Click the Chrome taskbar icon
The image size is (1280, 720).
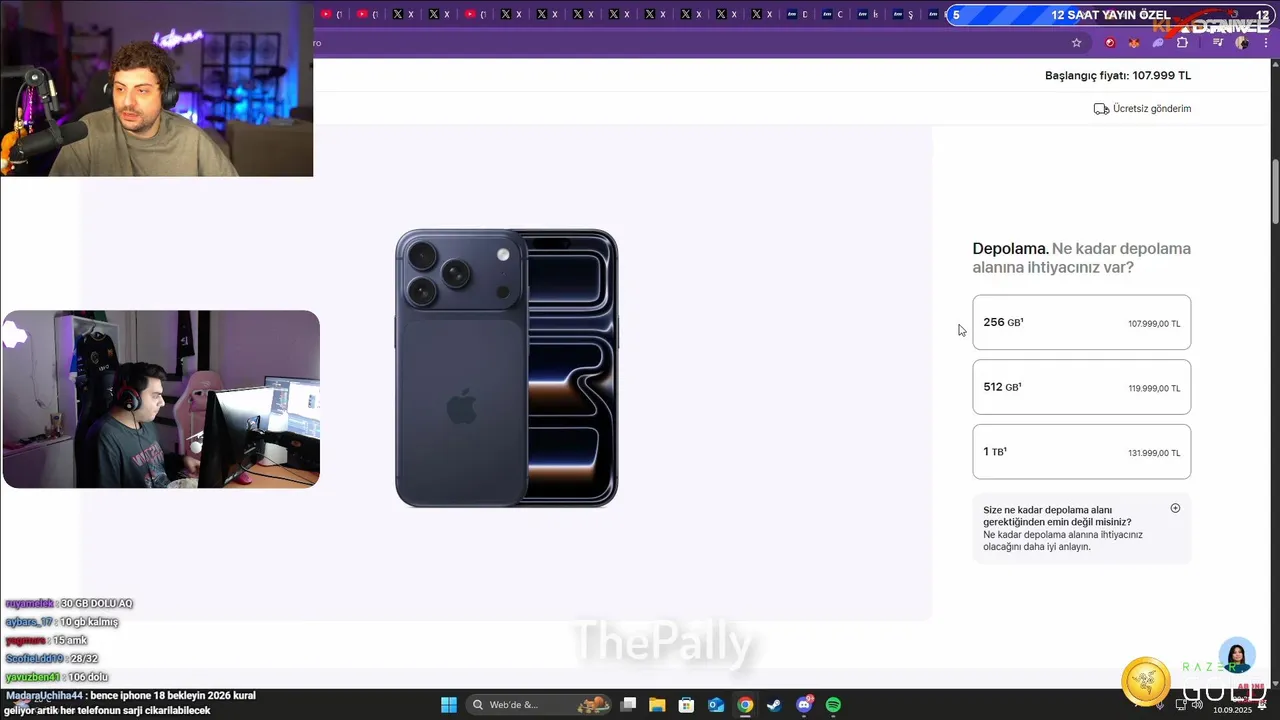pyautogui.click(x=745, y=705)
